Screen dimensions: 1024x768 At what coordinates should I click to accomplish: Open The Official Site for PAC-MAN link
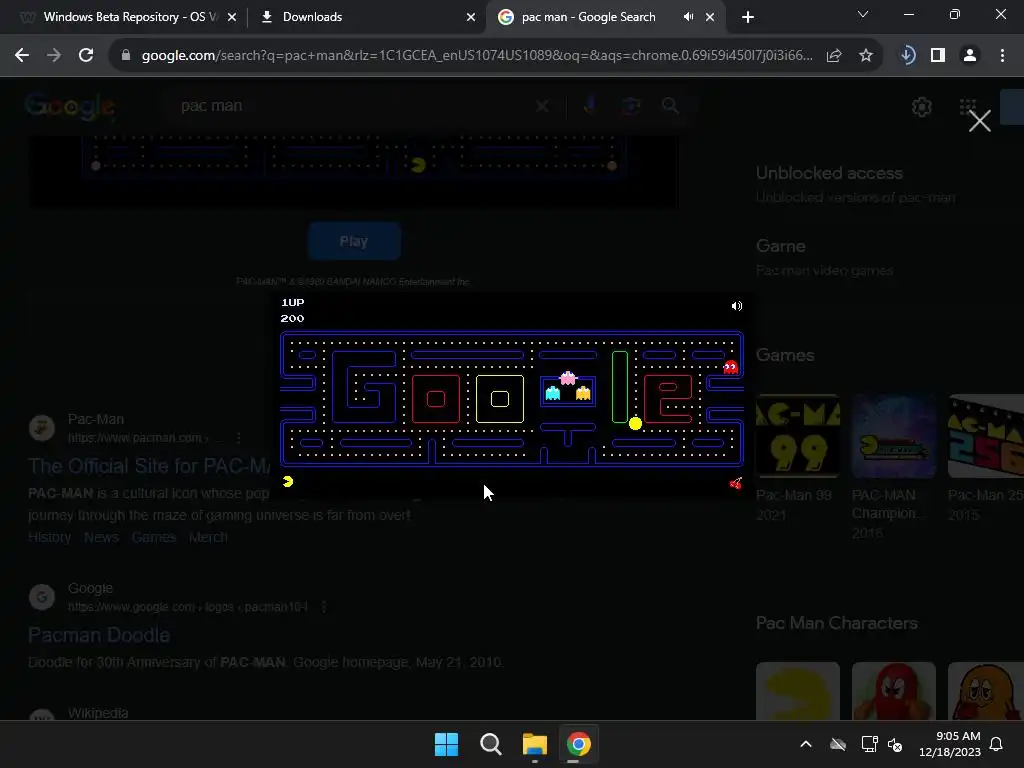149,466
